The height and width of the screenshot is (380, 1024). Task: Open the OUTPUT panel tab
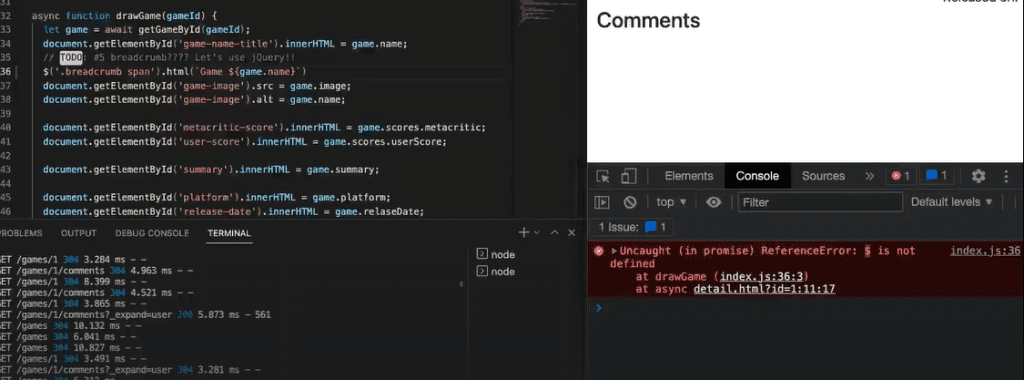[x=78, y=233]
